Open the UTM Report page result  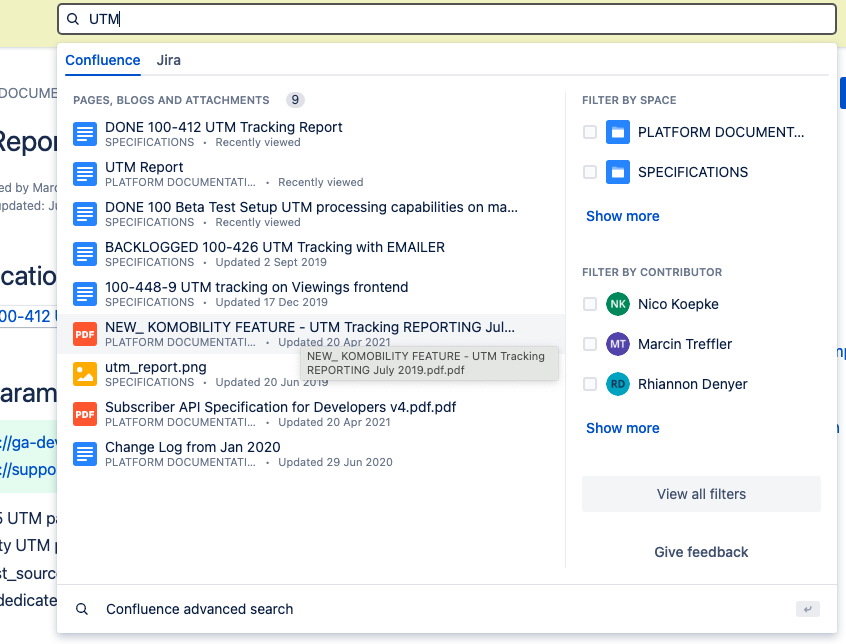(x=311, y=174)
